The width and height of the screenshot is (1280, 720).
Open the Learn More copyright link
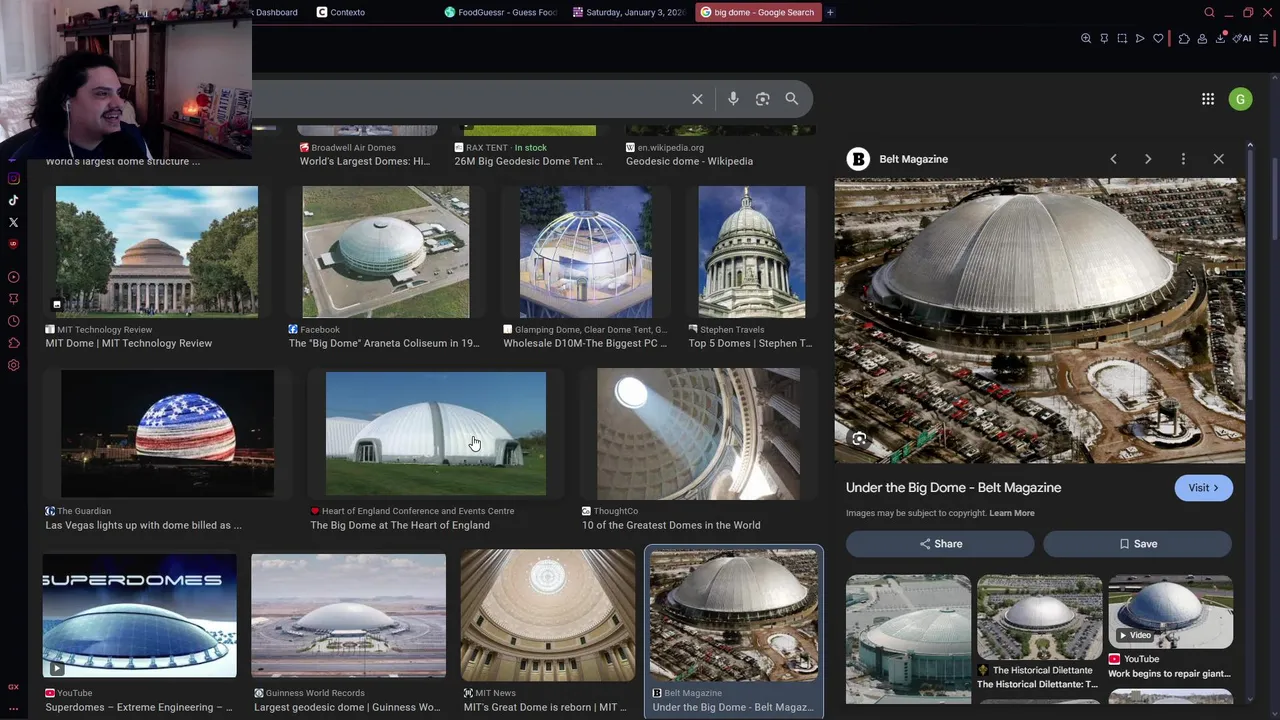click(1012, 513)
